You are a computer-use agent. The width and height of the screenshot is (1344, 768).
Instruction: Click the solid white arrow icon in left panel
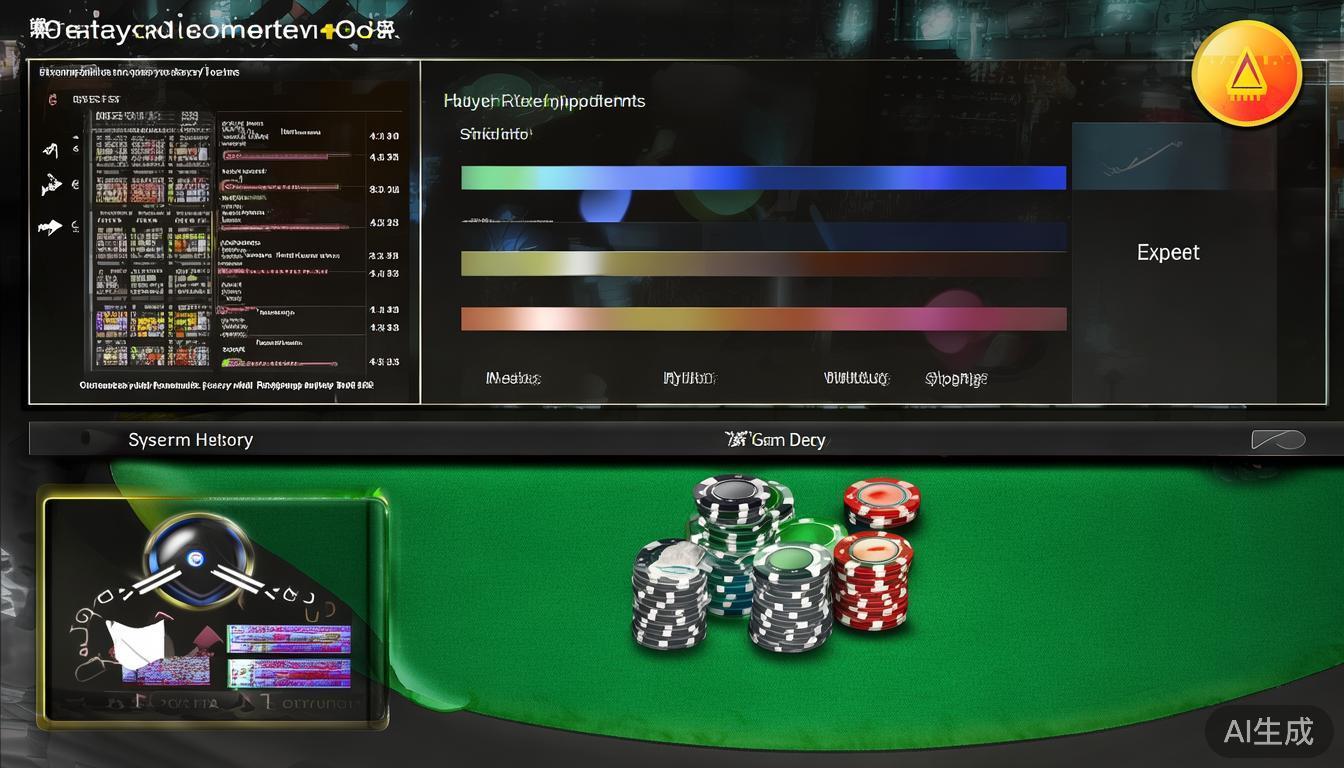[49, 228]
